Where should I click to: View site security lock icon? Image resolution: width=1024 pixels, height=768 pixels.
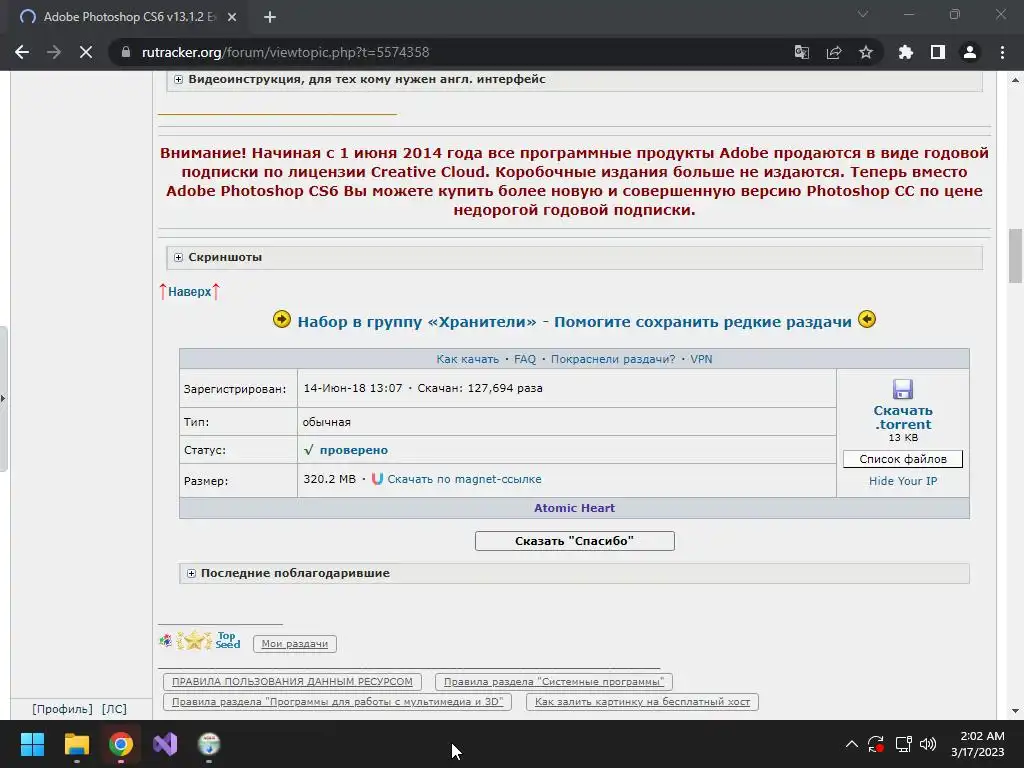[125, 52]
